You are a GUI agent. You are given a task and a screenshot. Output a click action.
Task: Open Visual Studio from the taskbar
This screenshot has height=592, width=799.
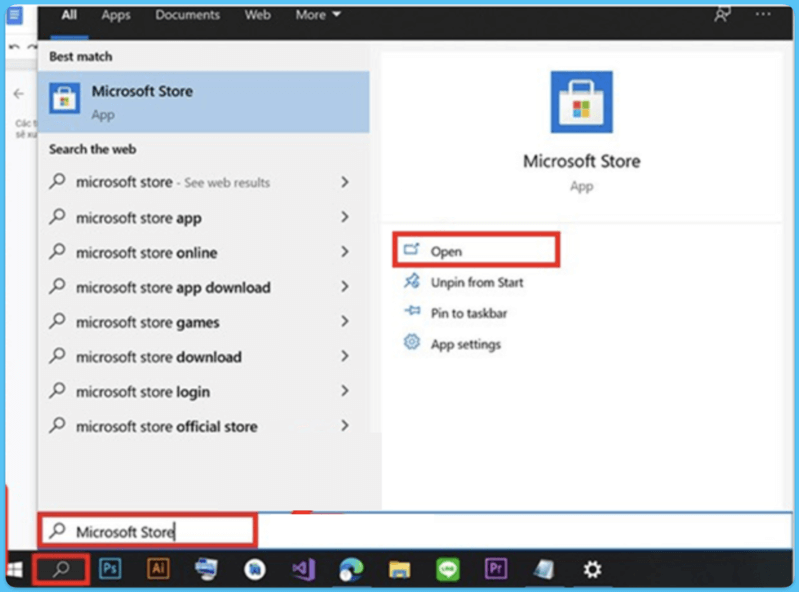303,569
